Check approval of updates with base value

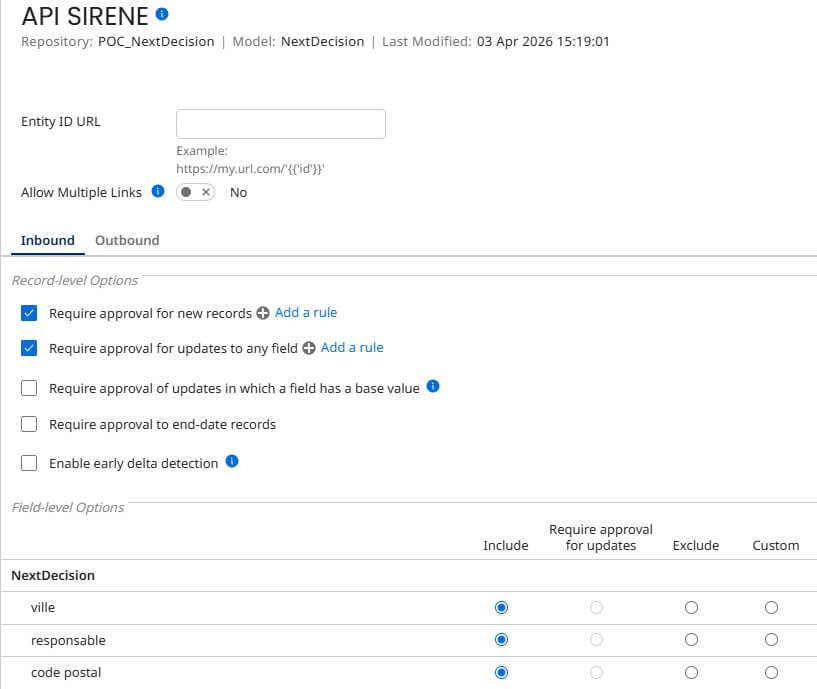pos(29,388)
